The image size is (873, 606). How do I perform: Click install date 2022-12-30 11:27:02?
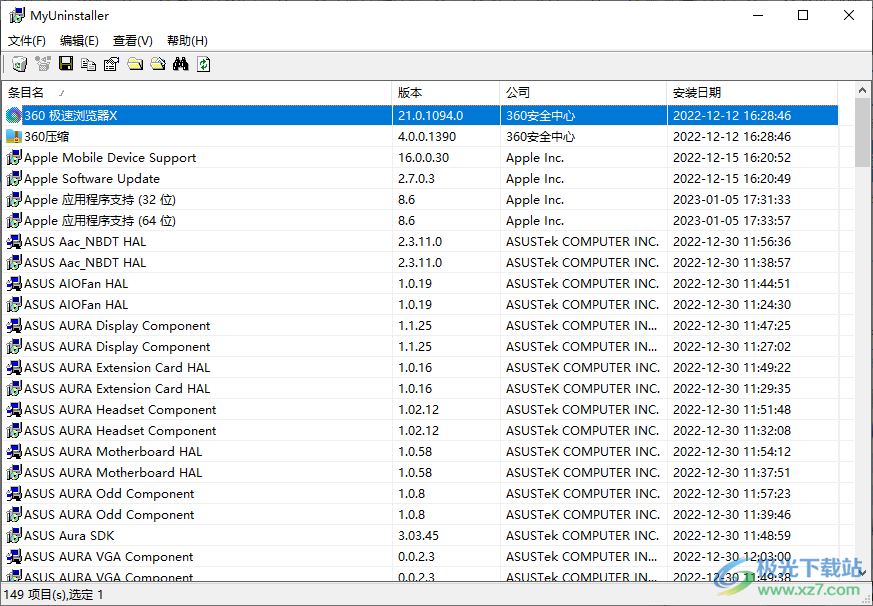pyautogui.click(x=732, y=347)
